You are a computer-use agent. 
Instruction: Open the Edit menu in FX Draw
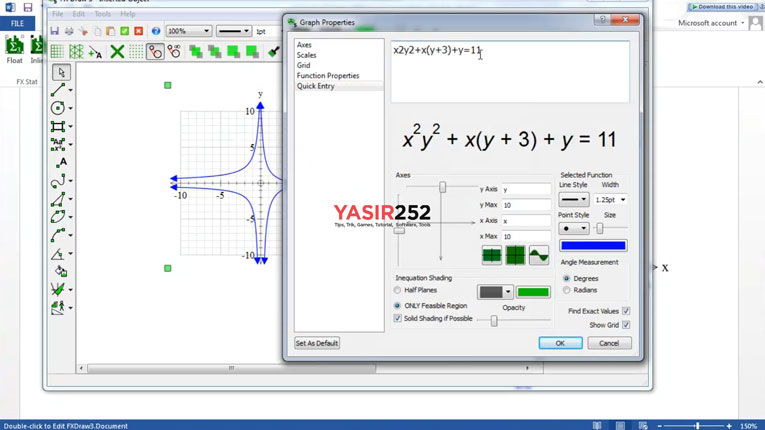click(79, 14)
